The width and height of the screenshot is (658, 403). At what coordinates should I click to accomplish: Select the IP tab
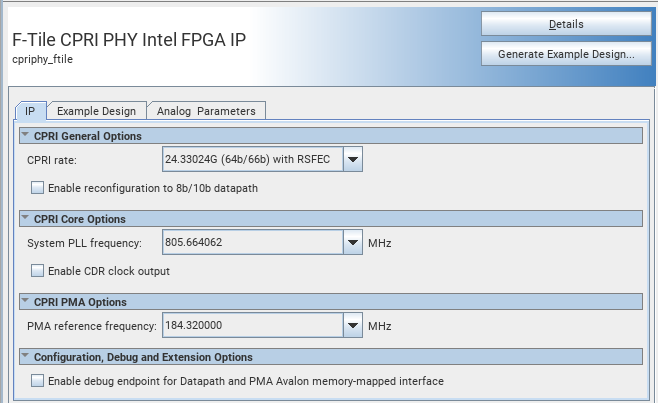30,111
